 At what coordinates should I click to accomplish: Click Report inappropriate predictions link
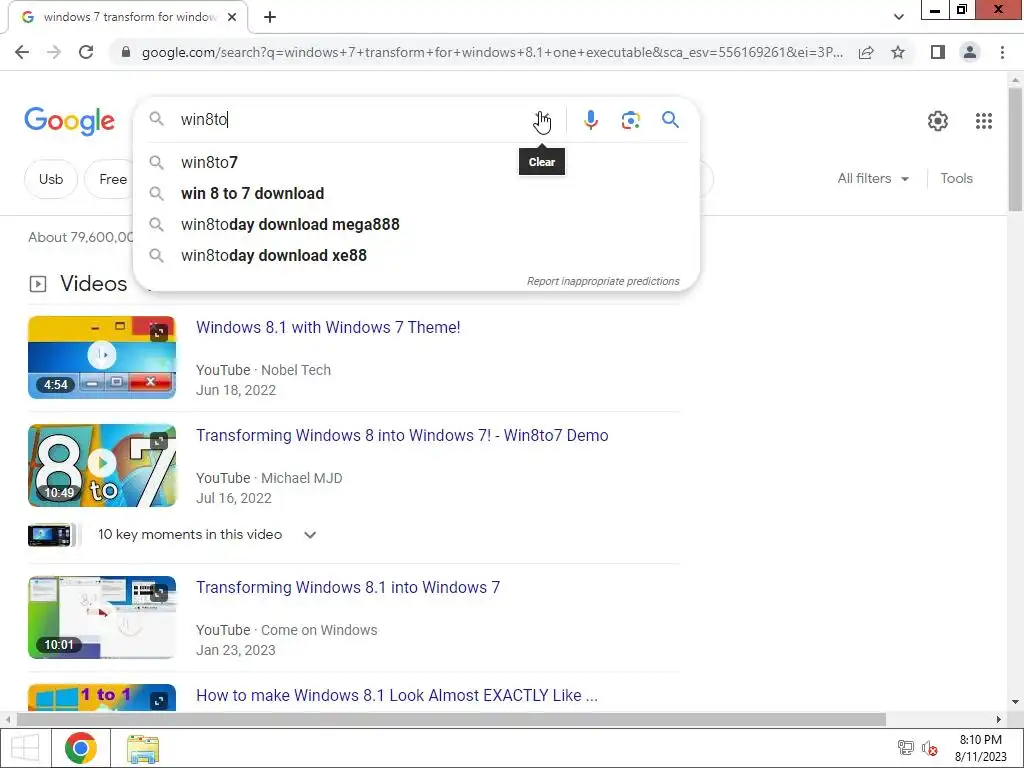[x=603, y=281]
